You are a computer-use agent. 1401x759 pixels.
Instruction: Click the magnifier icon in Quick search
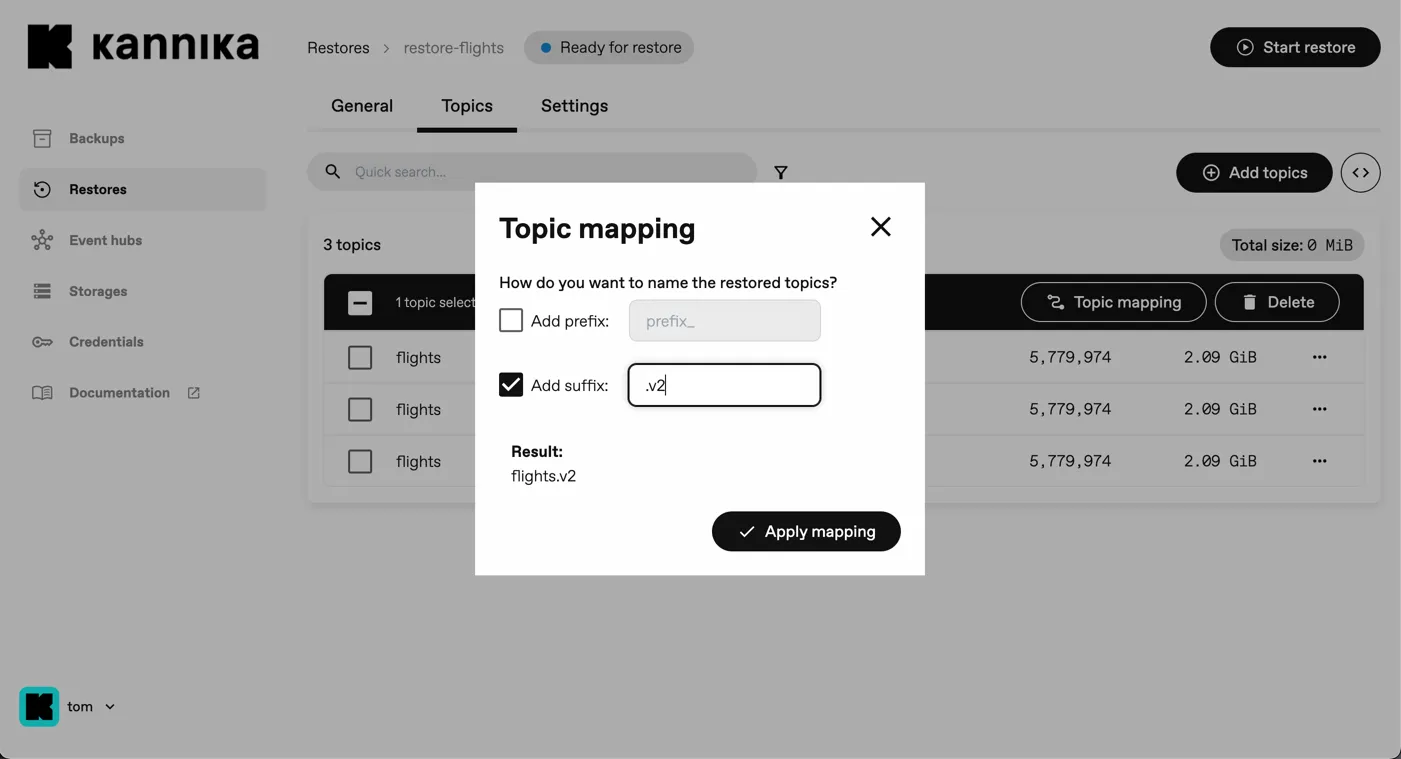[x=331, y=172]
